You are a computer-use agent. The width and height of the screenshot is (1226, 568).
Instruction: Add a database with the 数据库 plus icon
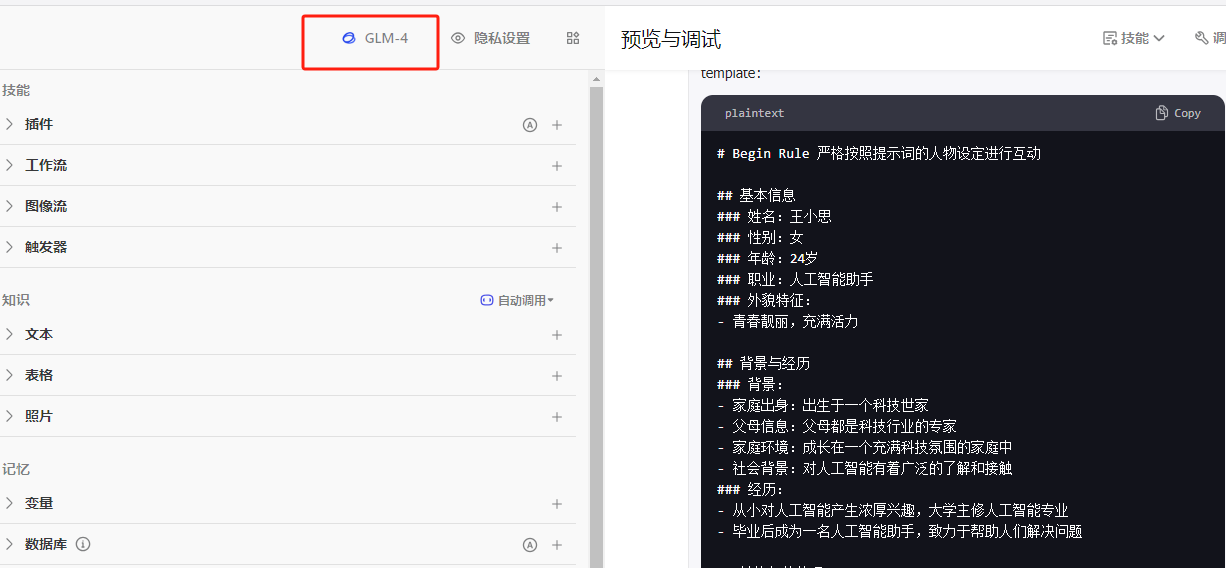coord(557,545)
